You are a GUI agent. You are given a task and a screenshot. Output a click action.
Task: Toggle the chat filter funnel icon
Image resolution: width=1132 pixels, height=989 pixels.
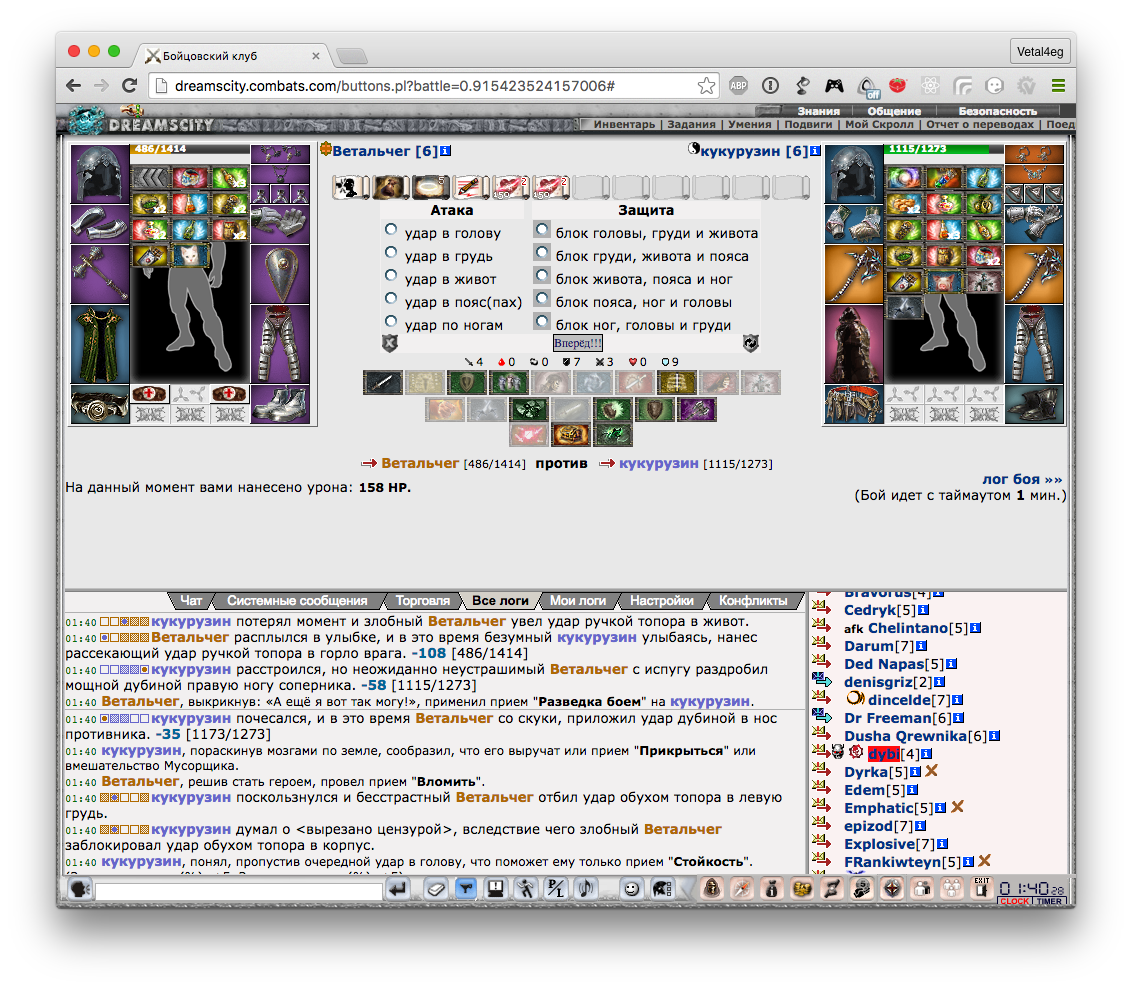point(466,889)
